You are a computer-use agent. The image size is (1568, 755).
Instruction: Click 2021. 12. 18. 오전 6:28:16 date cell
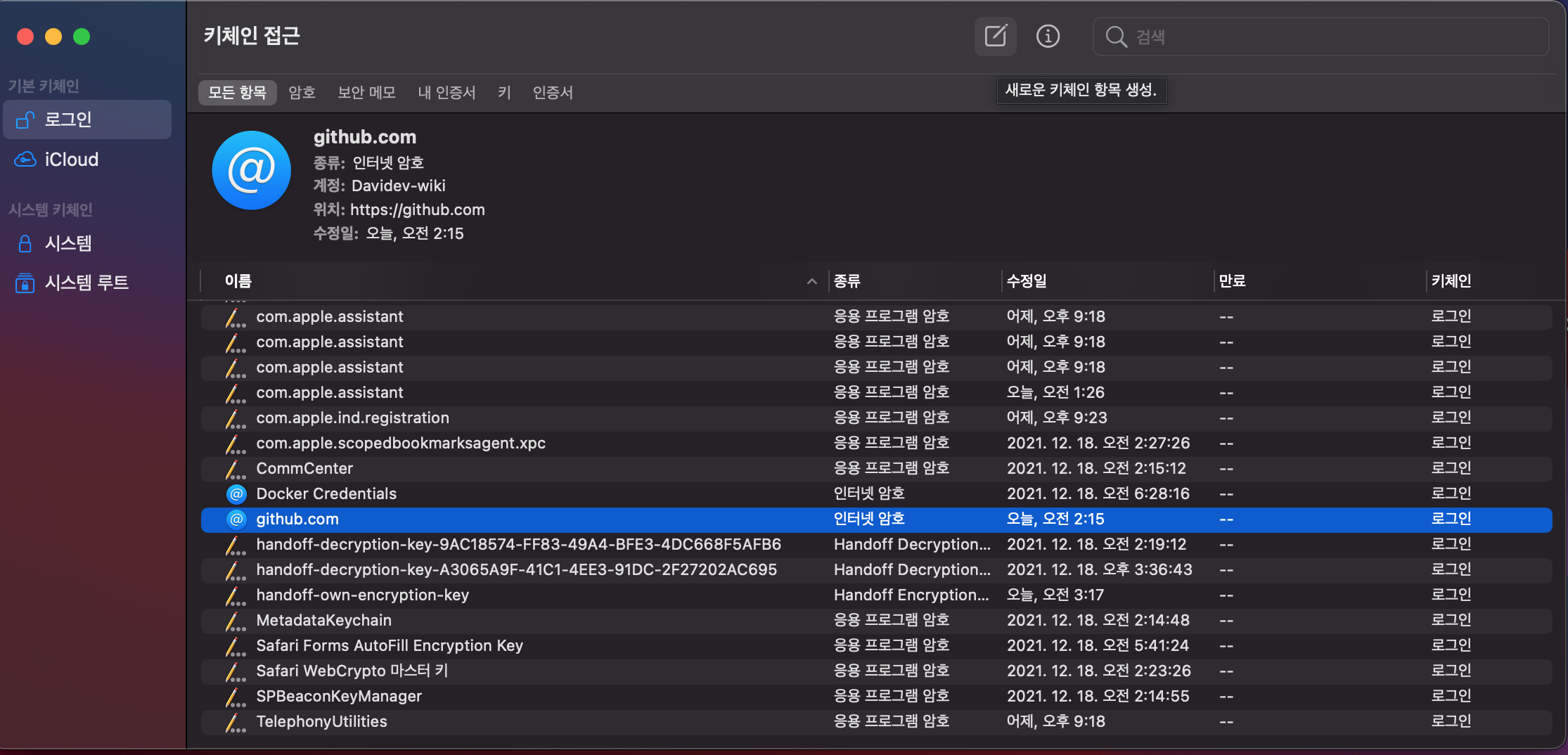tap(1098, 493)
